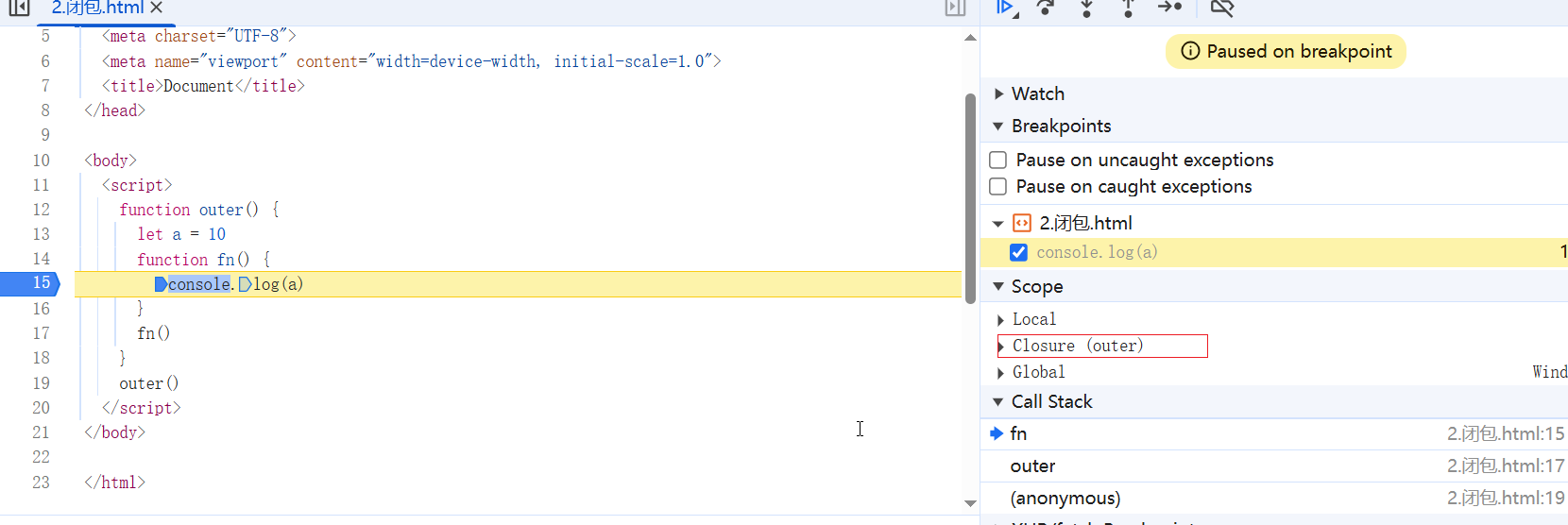Select the outer call stack frame
Screen dimensions: 1568x525
point(1274,466)
